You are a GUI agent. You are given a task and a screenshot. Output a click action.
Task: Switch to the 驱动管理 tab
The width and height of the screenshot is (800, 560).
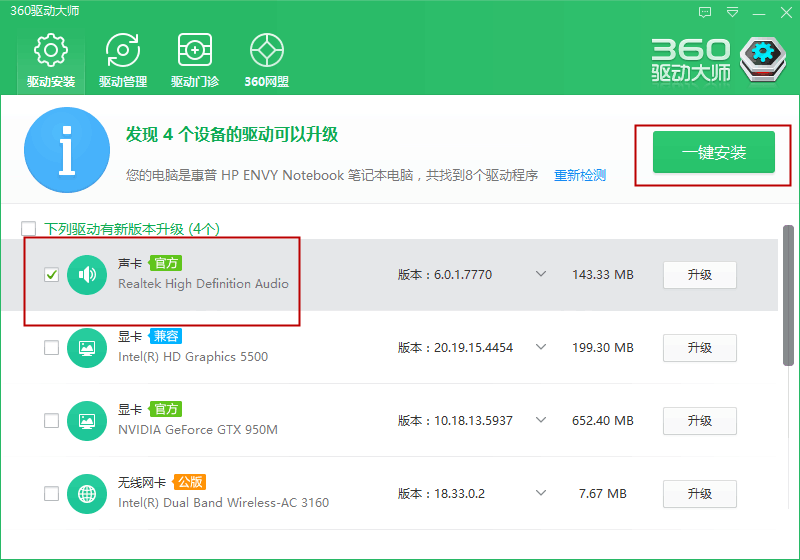click(123, 60)
